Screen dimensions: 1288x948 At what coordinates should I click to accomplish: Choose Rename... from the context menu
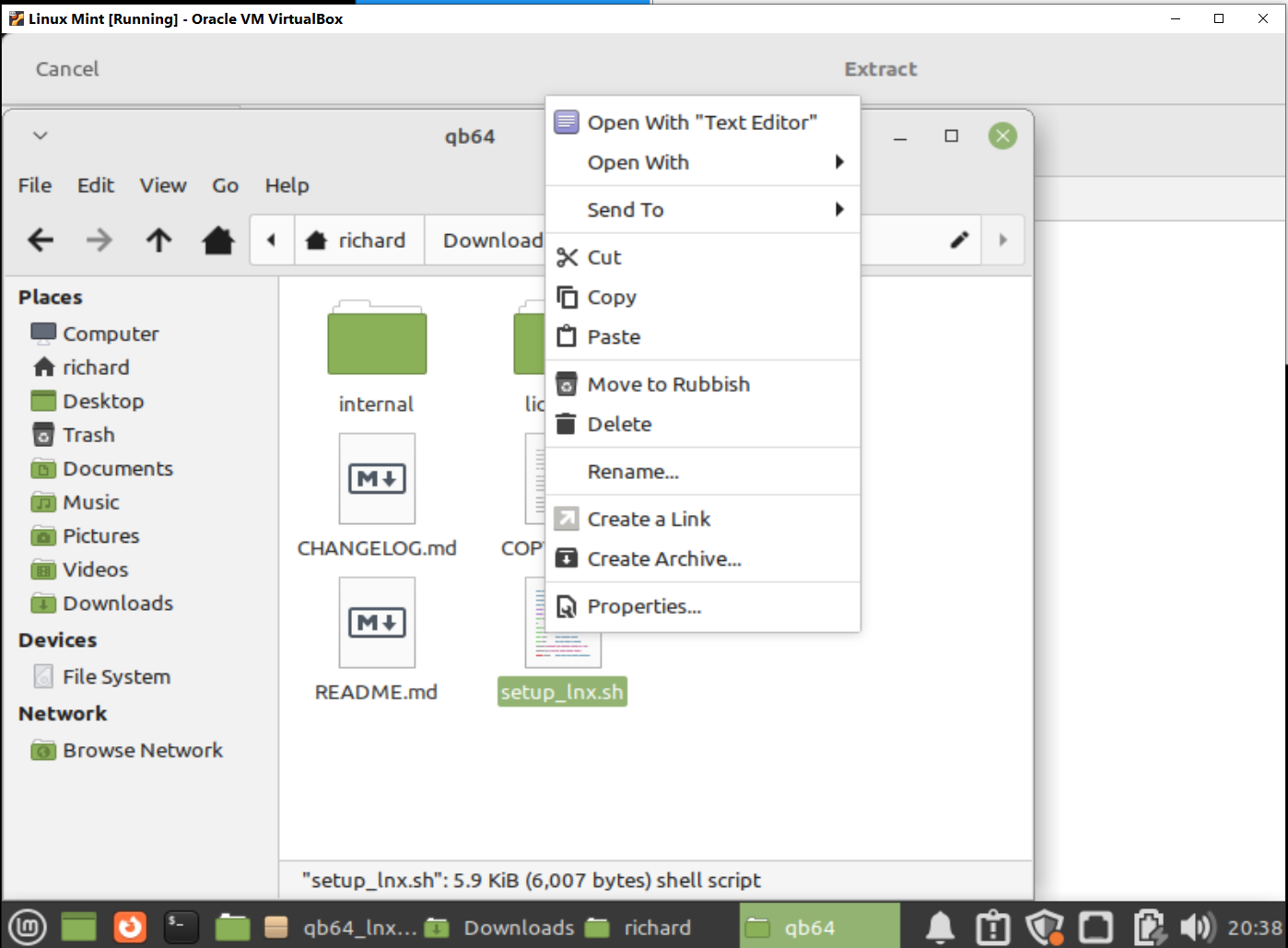coord(703,472)
